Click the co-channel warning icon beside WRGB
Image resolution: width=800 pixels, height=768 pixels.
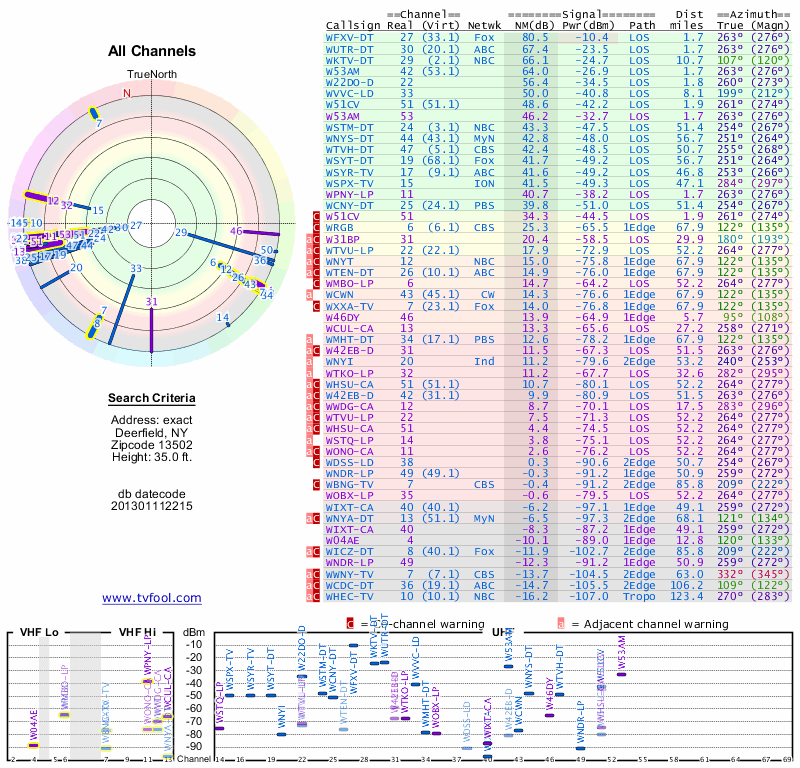point(317,228)
